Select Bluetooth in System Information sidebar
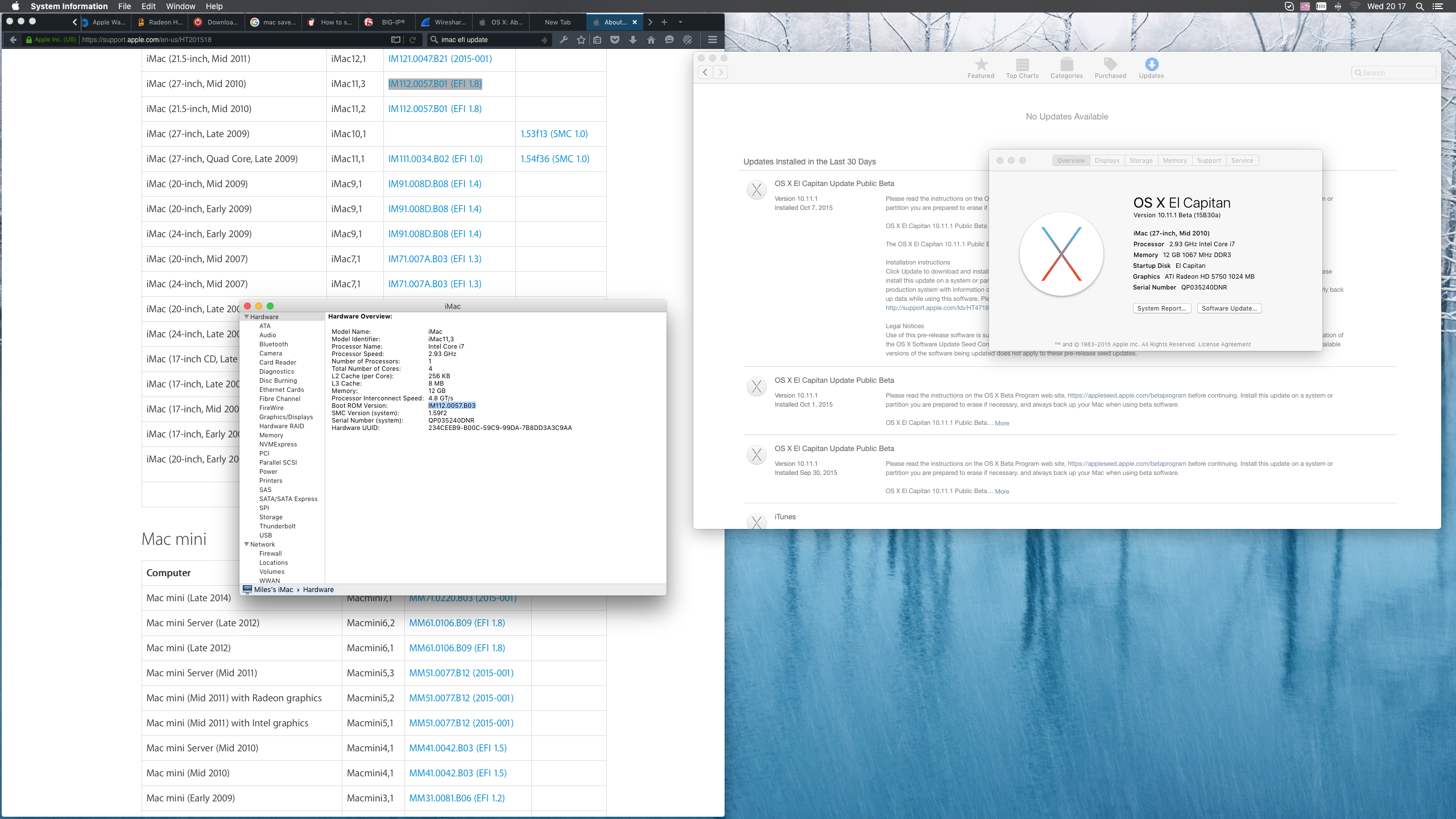This screenshot has height=819, width=1456. click(x=274, y=344)
